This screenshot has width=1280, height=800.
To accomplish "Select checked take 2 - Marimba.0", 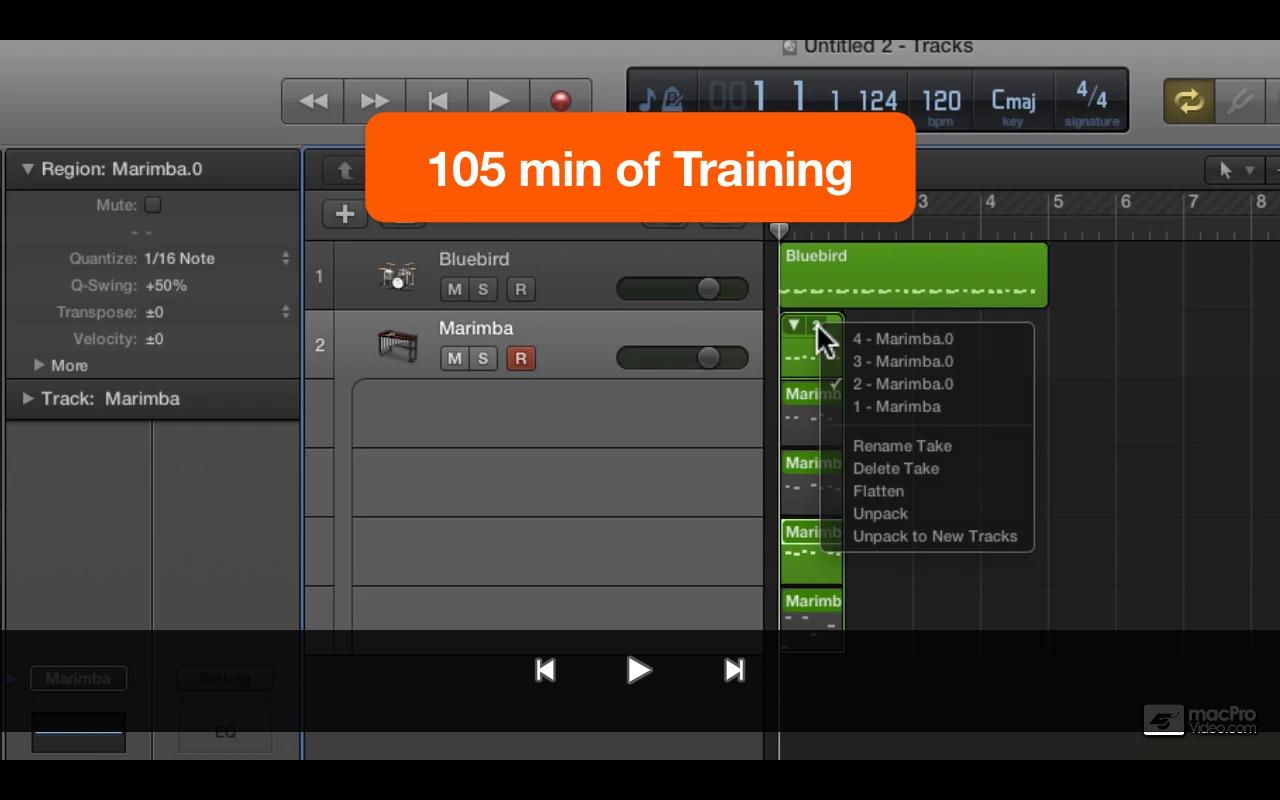I will (903, 384).
